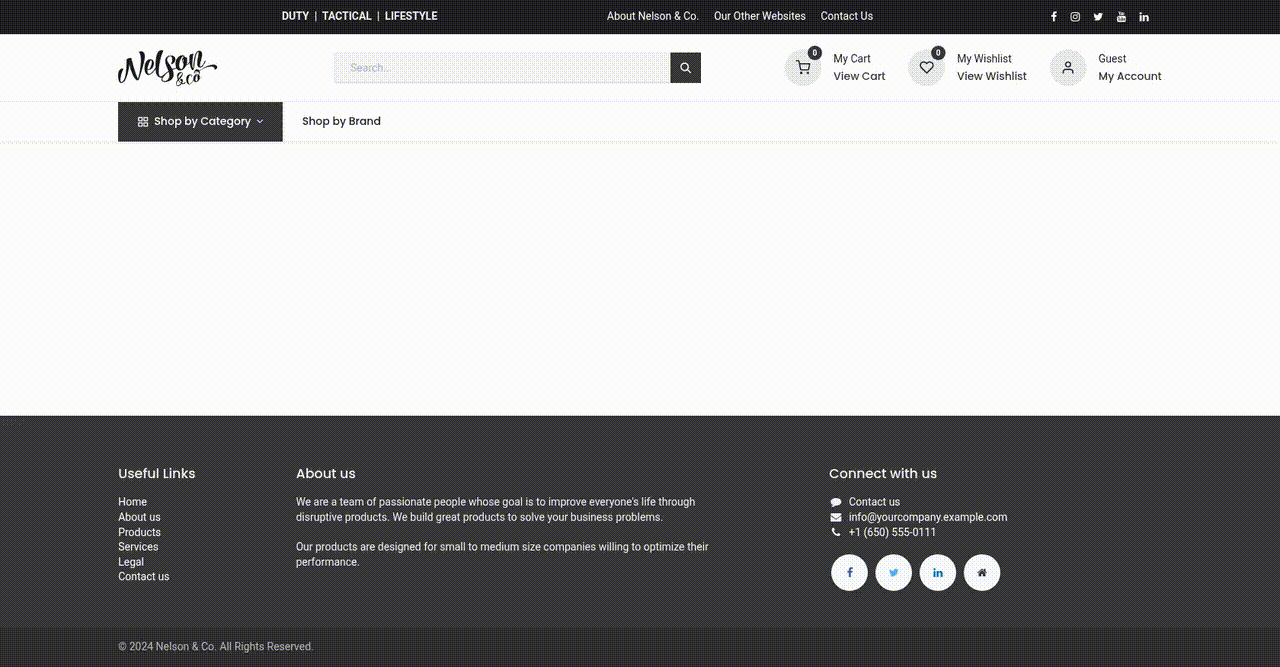The image size is (1280, 667).
Task: Click phone number +1 (650) 555-0111
Action: (892, 532)
